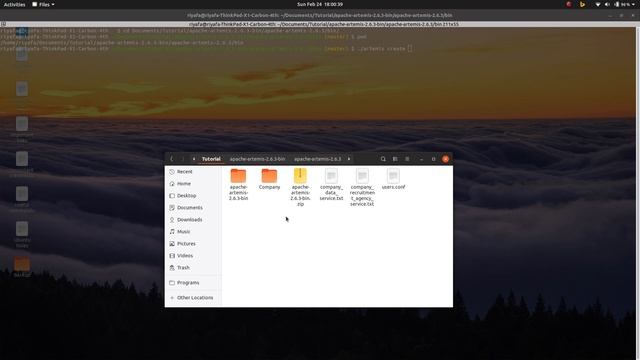This screenshot has height=360, width=640.
Task: Navigate to apache-artemis-2.6.3 in path bar
Action: point(318,159)
